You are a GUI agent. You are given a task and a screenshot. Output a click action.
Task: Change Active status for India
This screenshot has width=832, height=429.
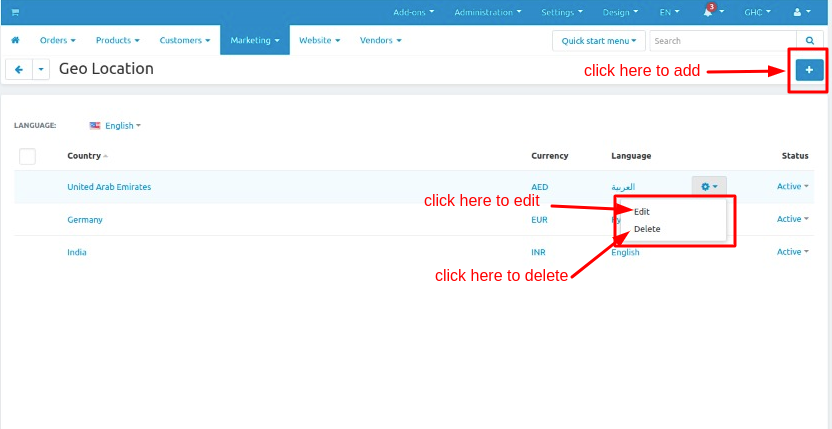click(x=793, y=252)
